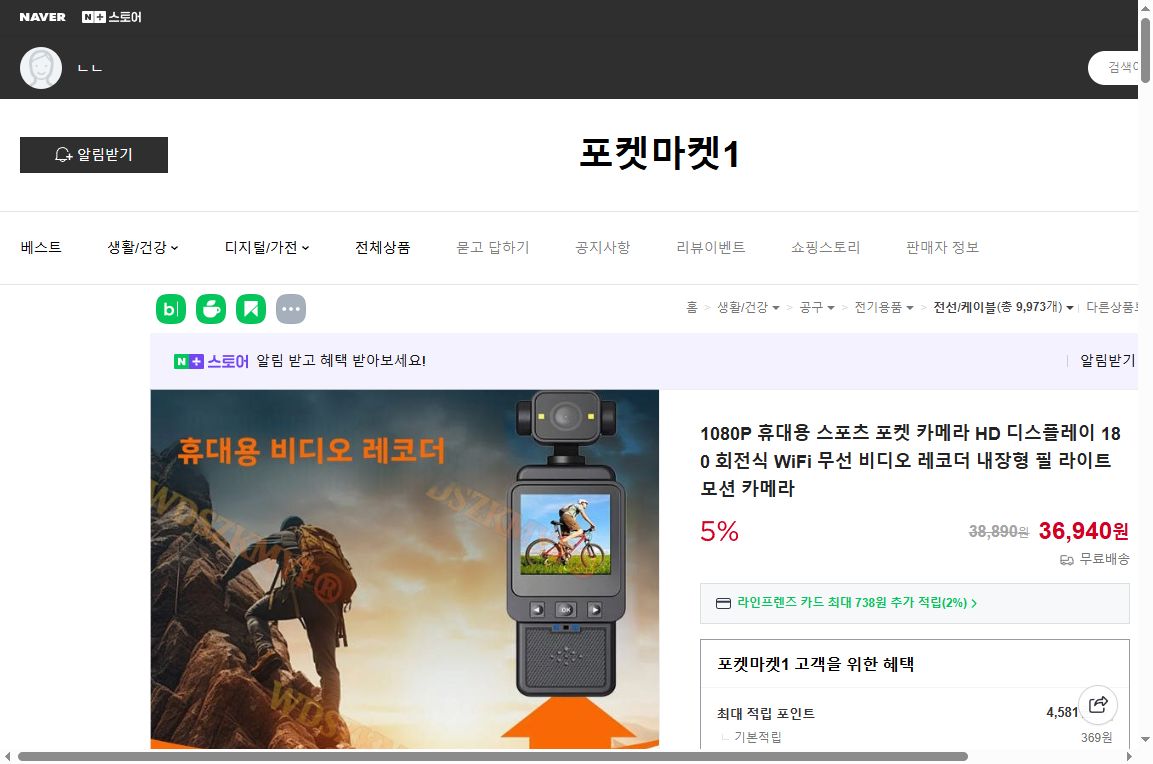1153x764 pixels.
Task: Expand the 공구 breadcrumb dropdown
Action: coord(818,309)
